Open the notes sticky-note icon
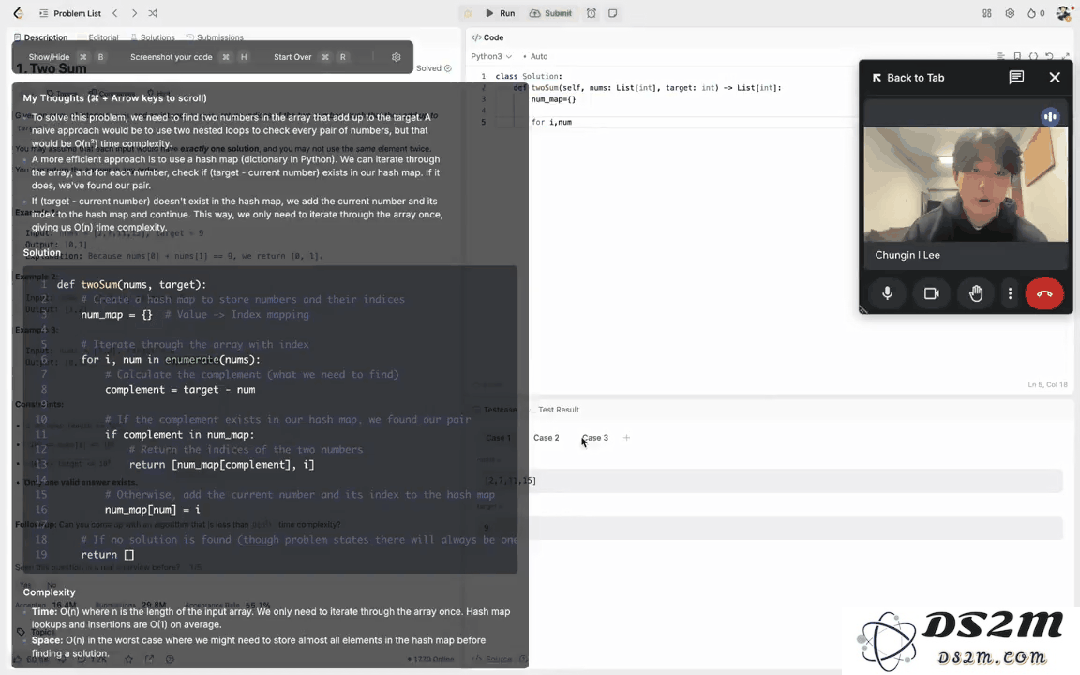The height and width of the screenshot is (675, 1080). click(x=612, y=13)
